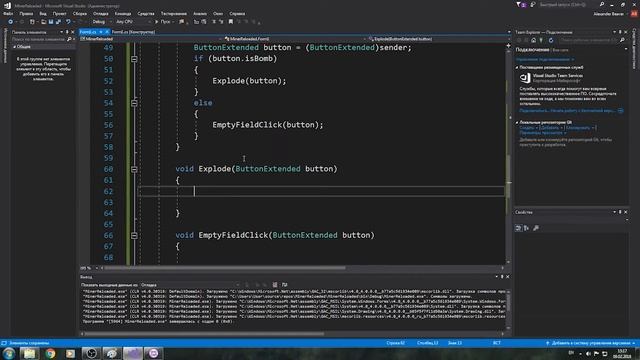Open the Файл menu
Image resolution: width=640 pixels, height=360 pixels.
(8, 13)
